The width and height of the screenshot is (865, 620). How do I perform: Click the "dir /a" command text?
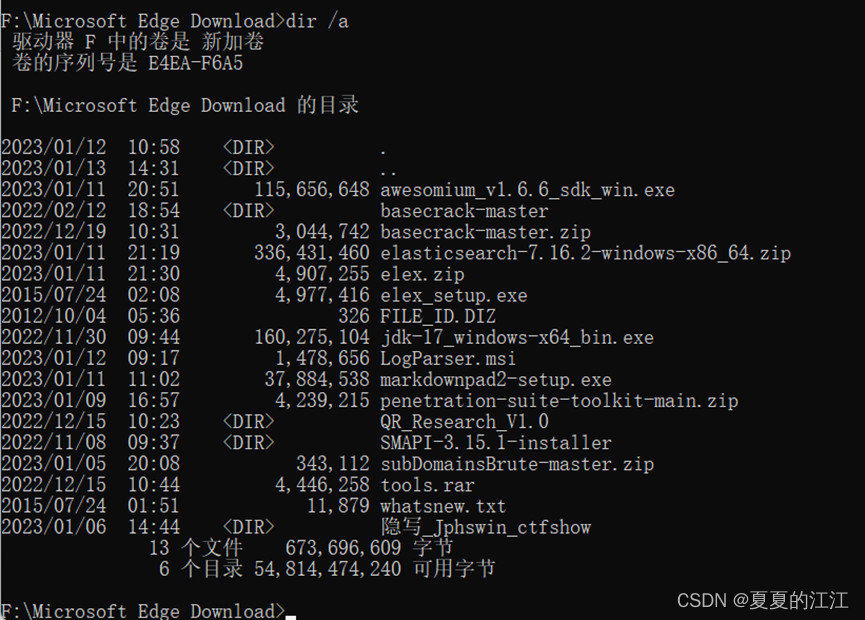click(317, 20)
